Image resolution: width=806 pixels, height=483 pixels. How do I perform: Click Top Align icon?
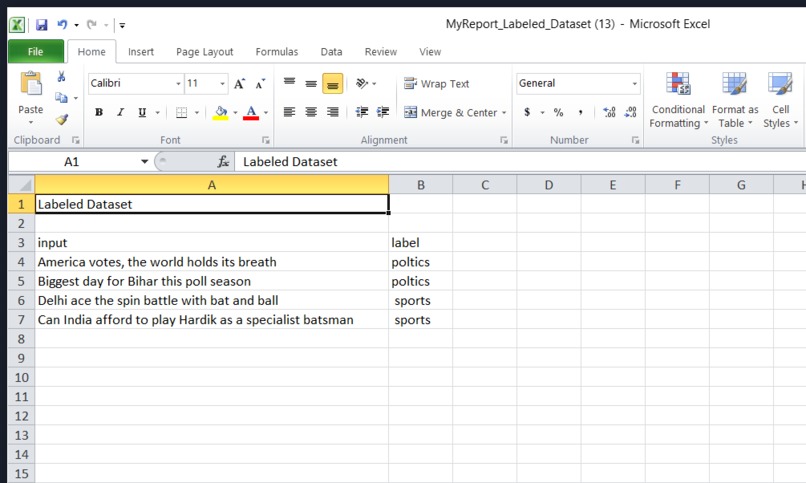tap(289, 82)
